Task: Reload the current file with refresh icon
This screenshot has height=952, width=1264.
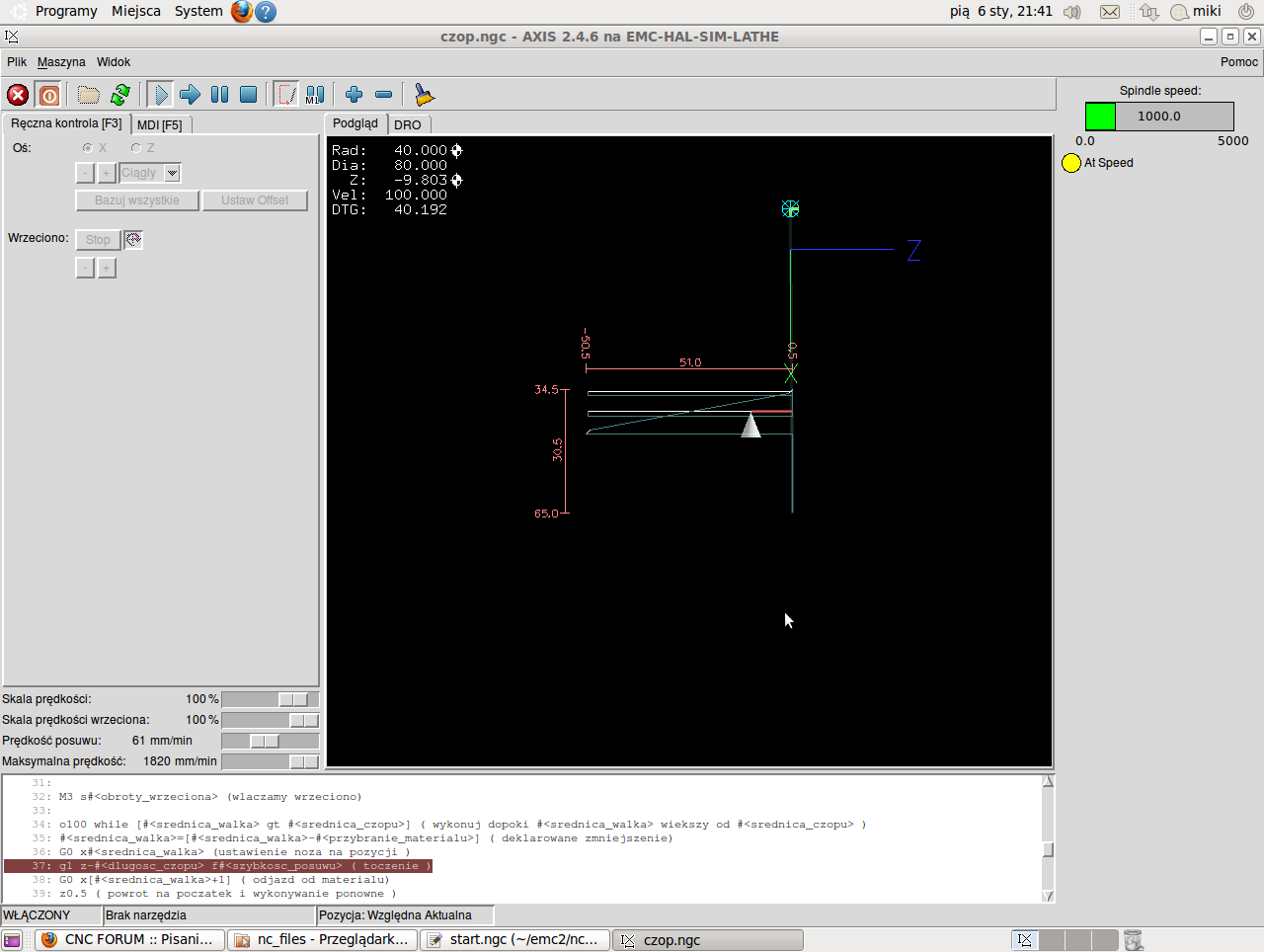Action: 120,95
